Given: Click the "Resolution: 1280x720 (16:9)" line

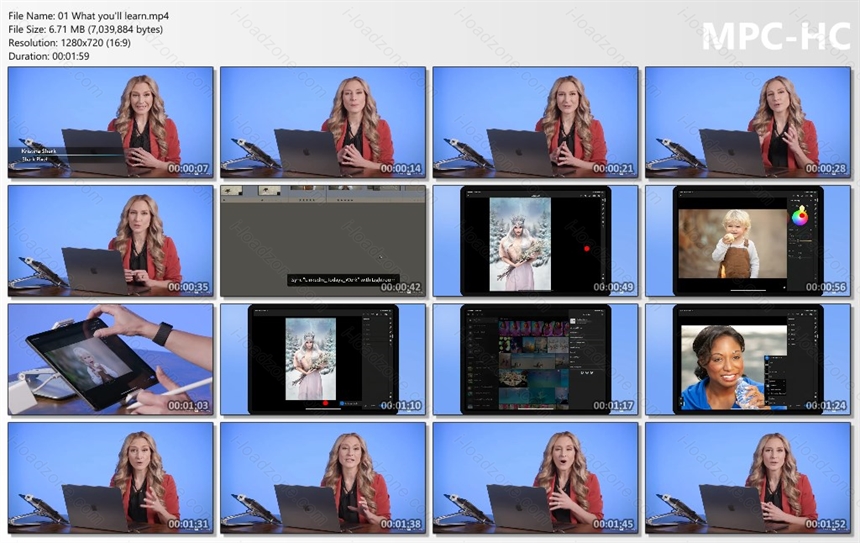Looking at the screenshot, I should 70,43.
